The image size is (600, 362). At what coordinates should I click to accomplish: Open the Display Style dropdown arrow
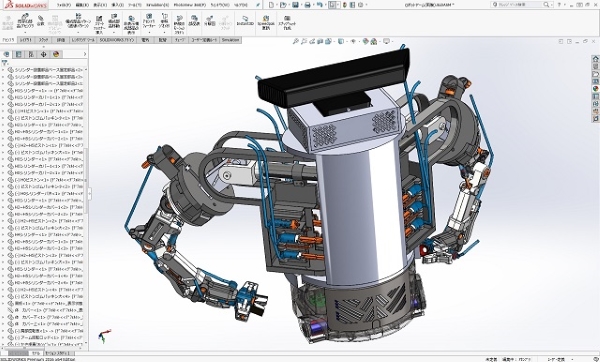(x=346, y=41)
